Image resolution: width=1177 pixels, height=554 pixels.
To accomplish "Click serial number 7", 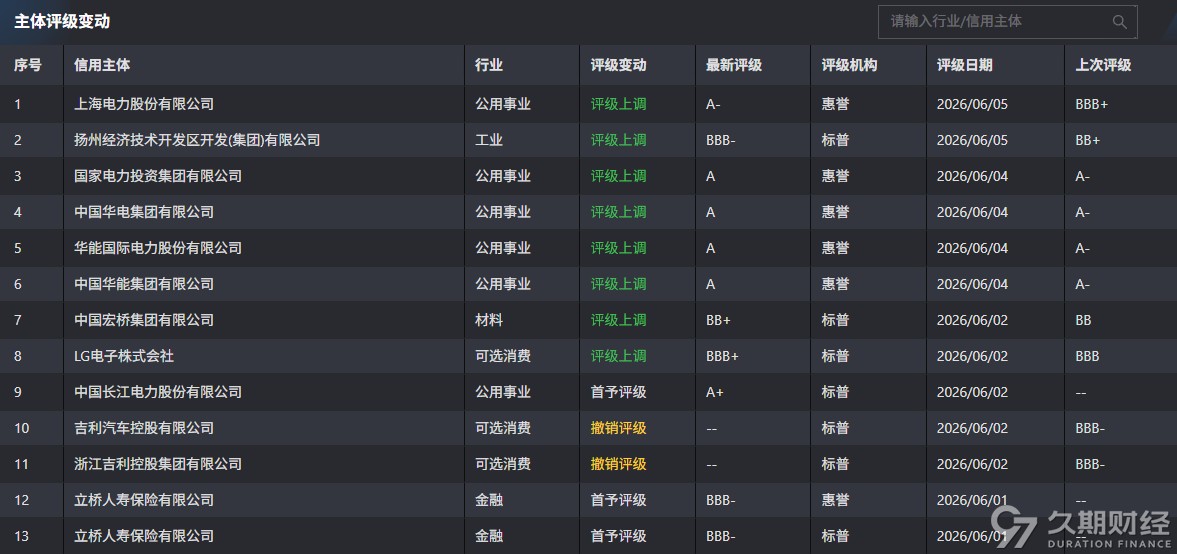I will pyautogui.click(x=18, y=321).
